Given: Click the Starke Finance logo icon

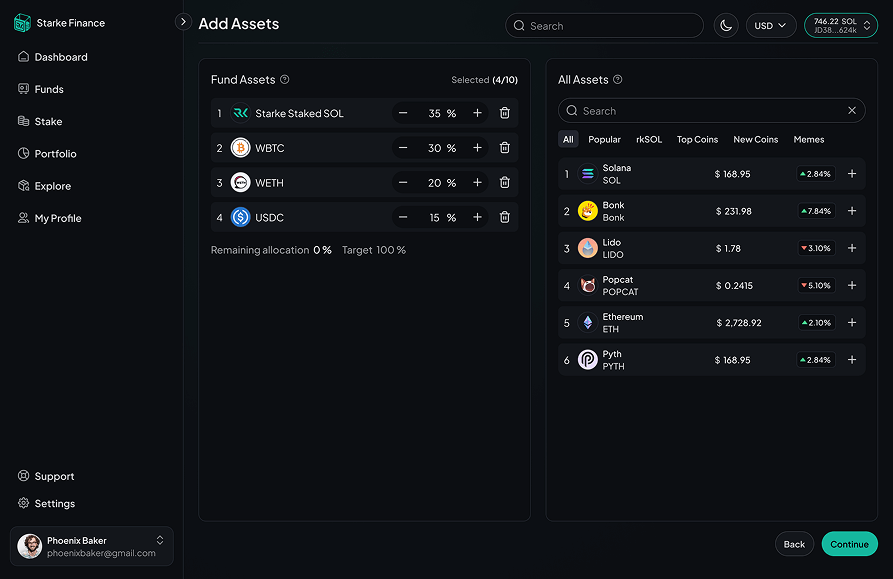Looking at the screenshot, I should [22, 23].
